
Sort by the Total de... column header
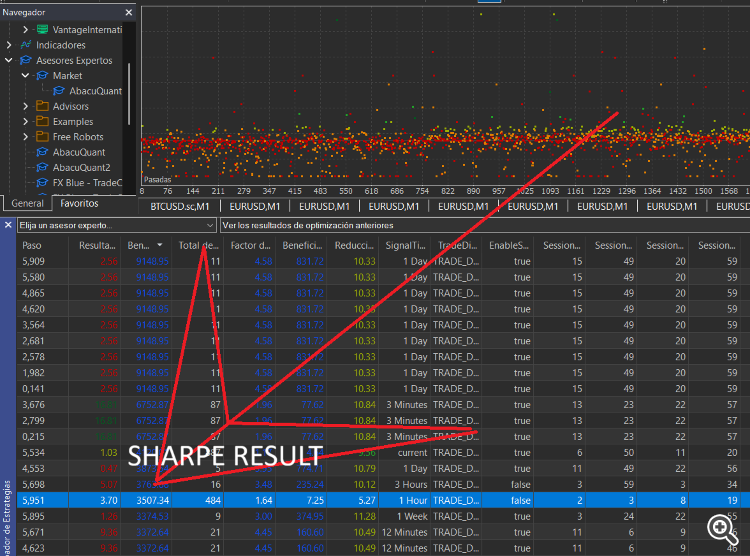198,245
